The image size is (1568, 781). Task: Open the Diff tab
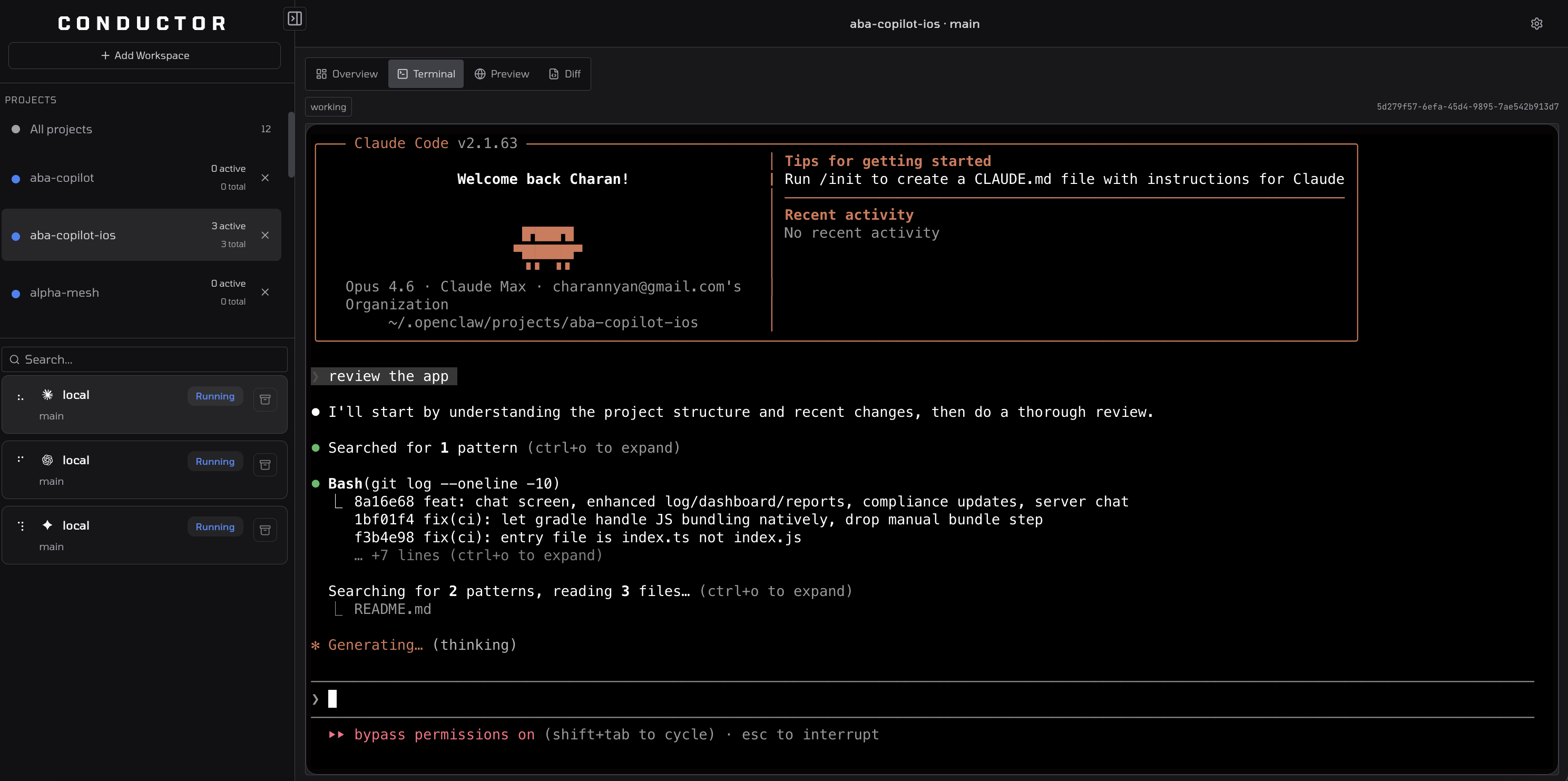click(x=565, y=74)
